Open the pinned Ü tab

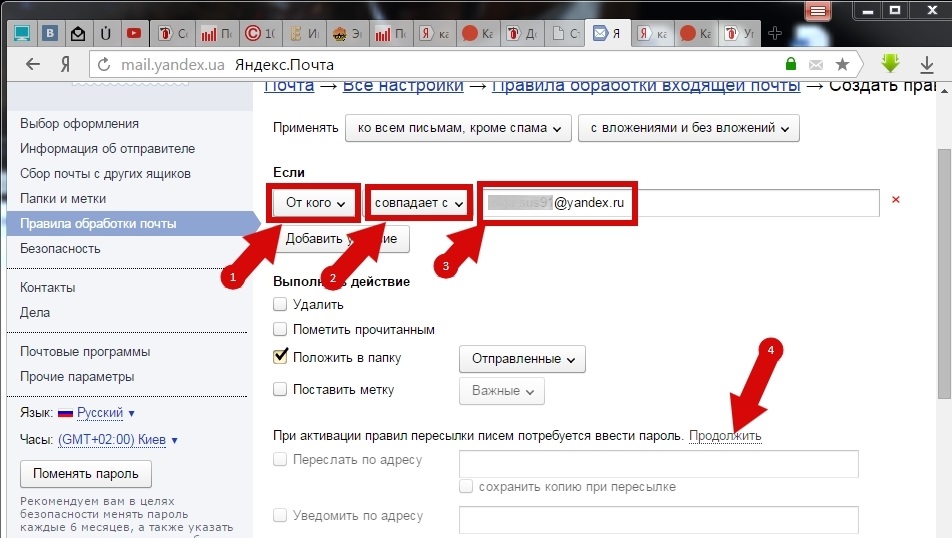pyautogui.click(x=106, y=33)
